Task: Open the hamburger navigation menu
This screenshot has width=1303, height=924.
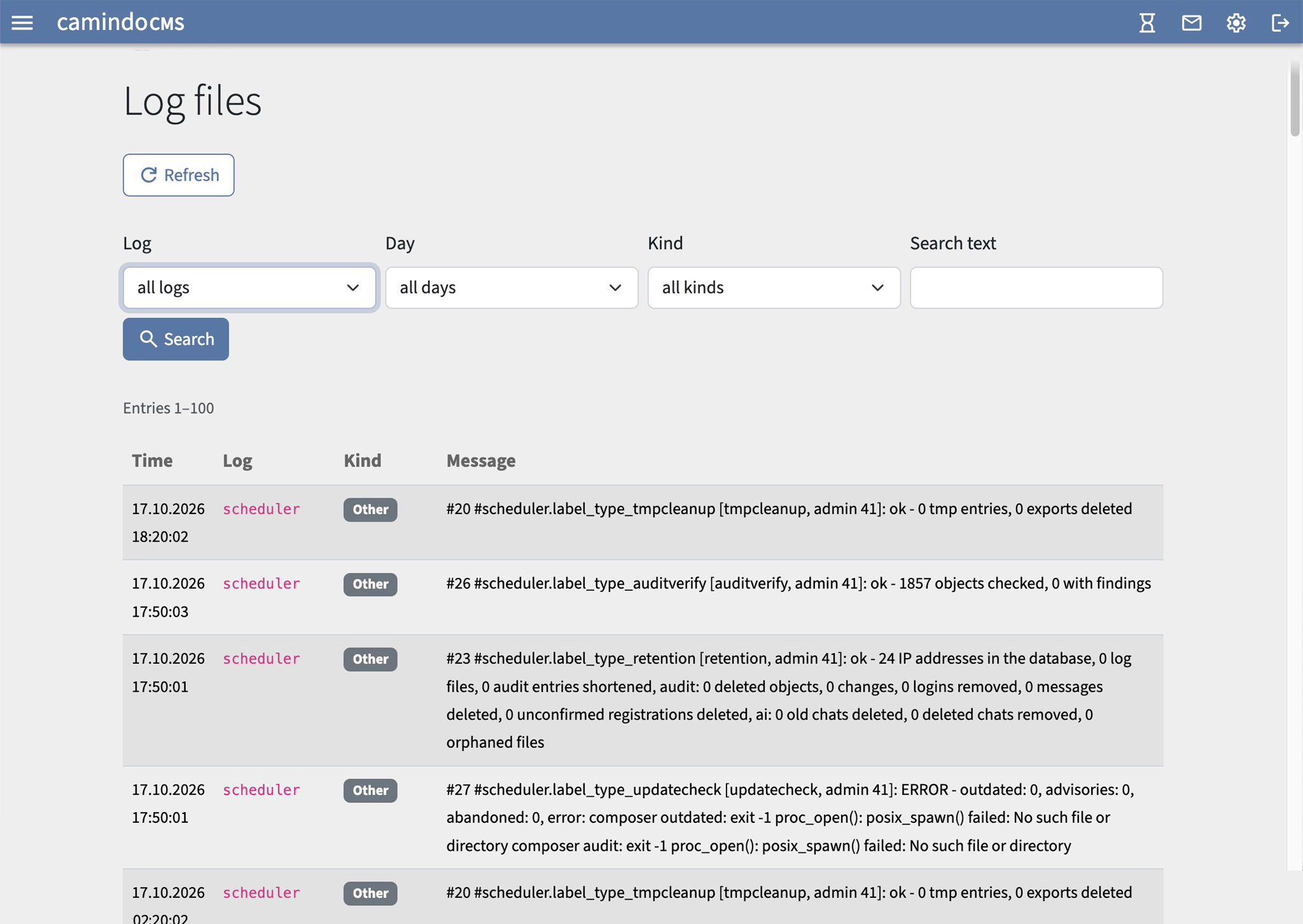Action: pyautogui.click(x=22, y=23)
